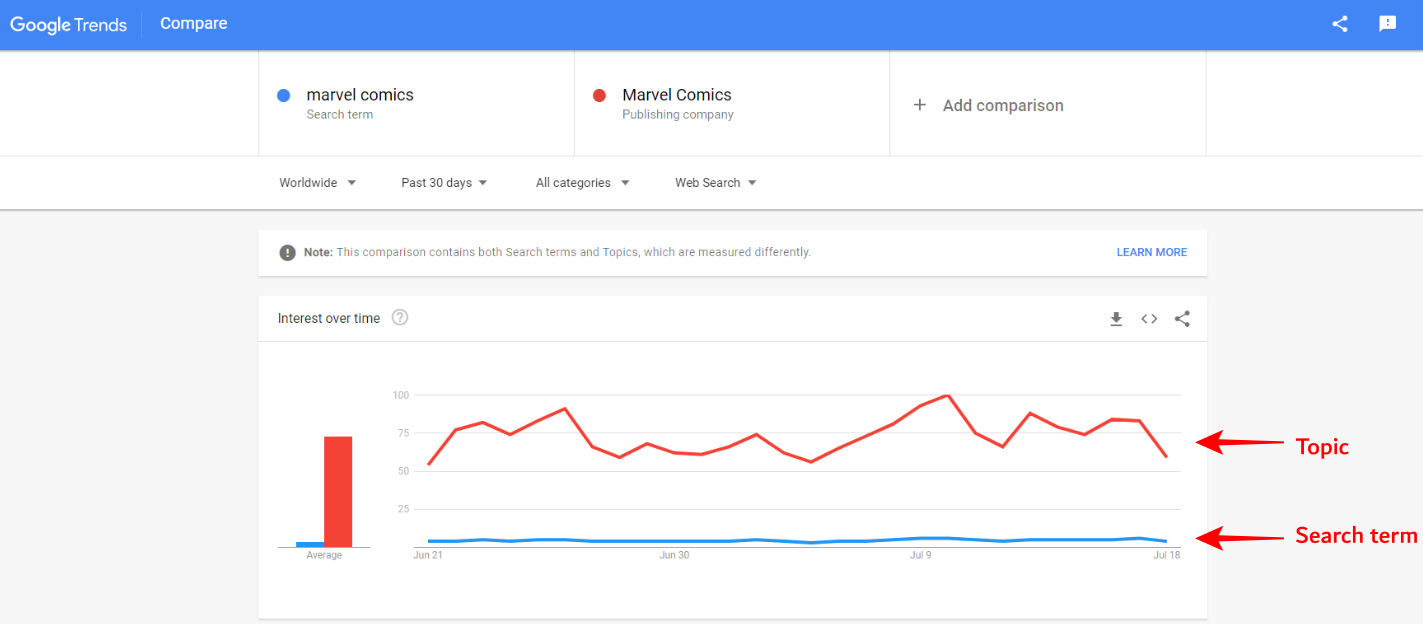
Task: Edit the Marvel Comics publishing company topic
Action: coord(677,95)
